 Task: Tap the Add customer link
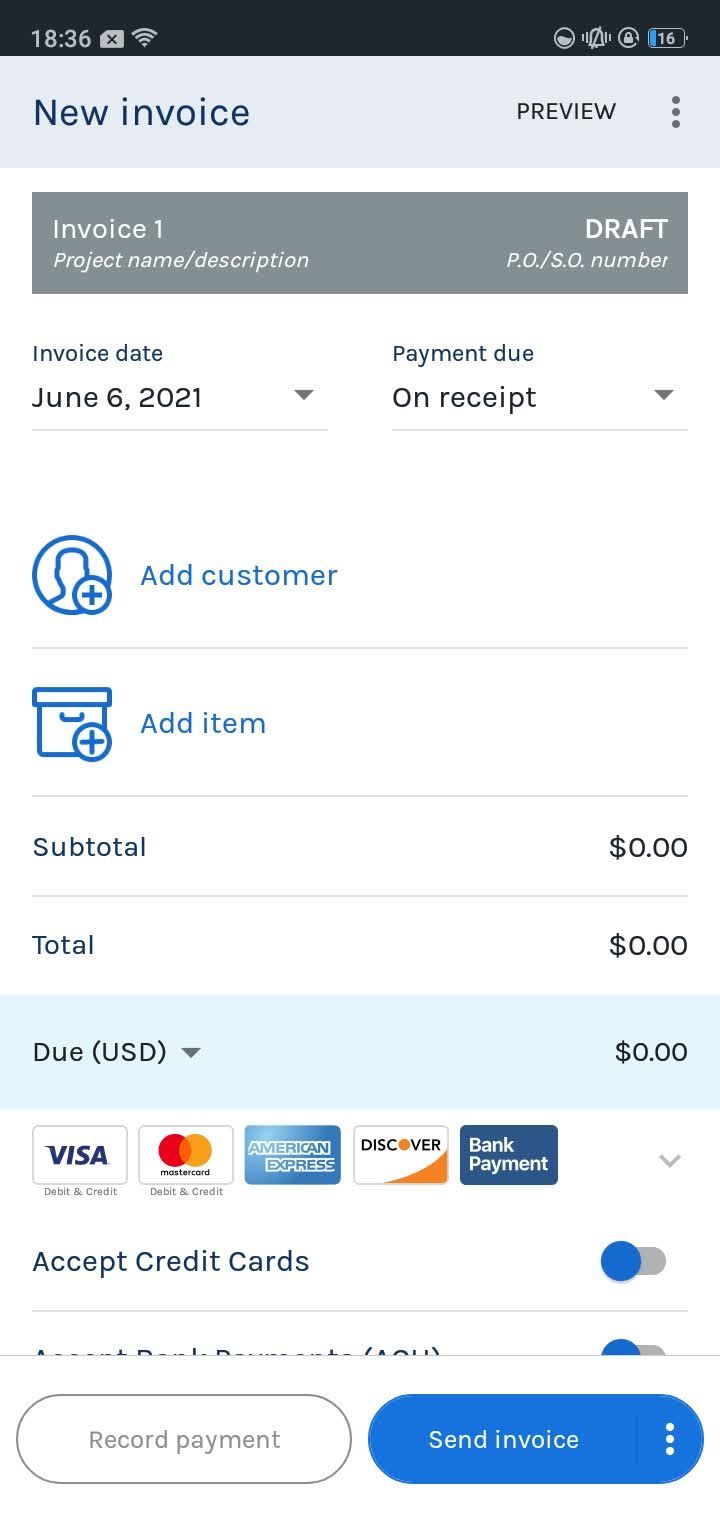pos(239,575)
